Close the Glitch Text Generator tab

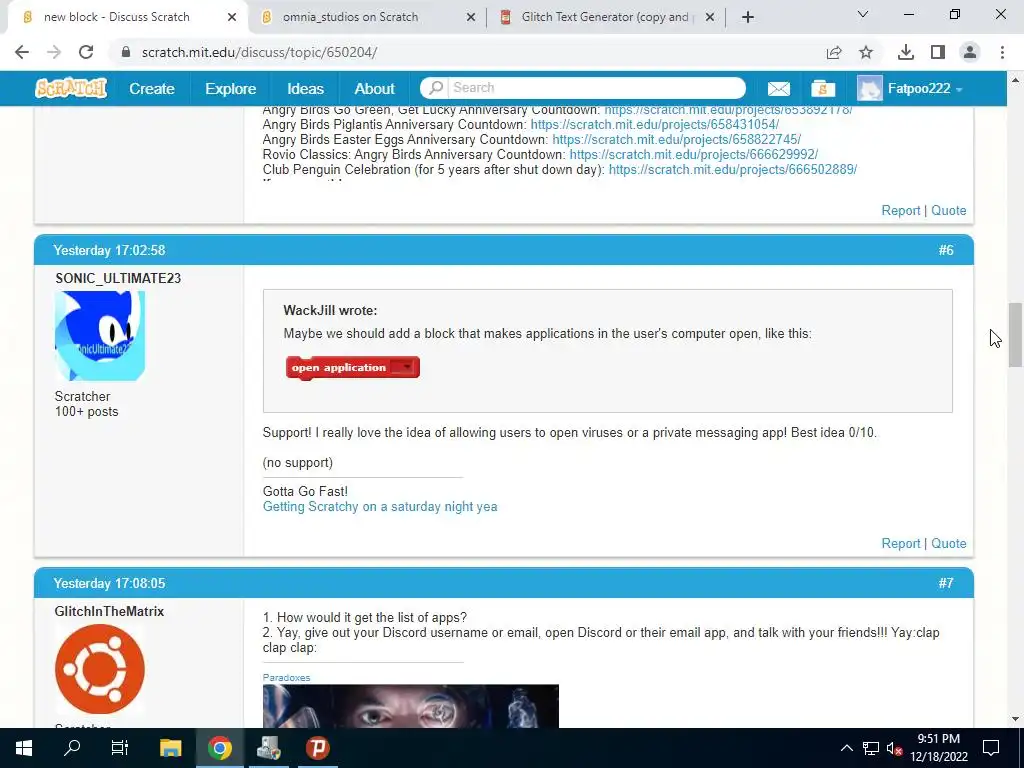710,17
